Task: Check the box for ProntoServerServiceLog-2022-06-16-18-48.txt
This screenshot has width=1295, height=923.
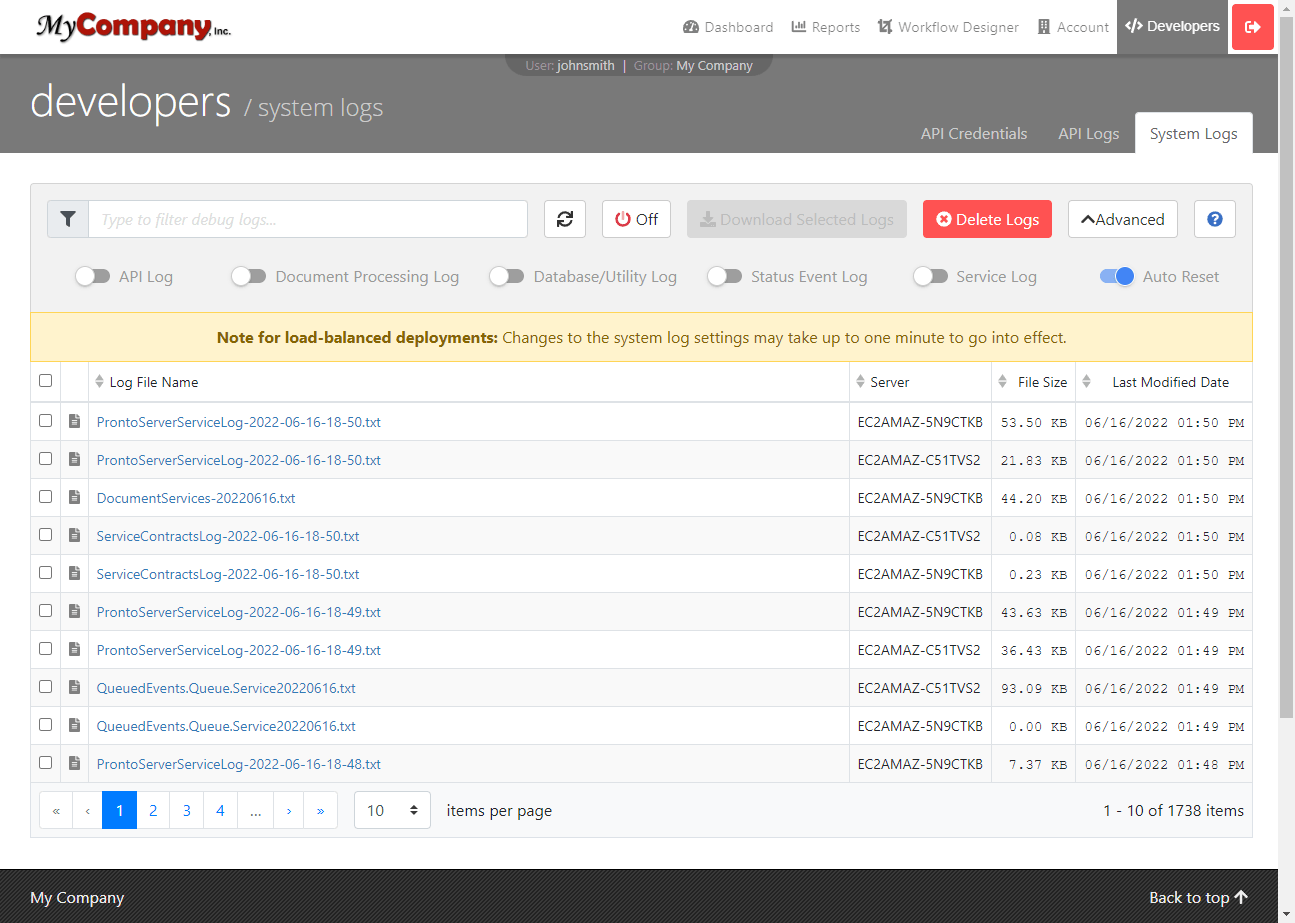Action: (x=45, y=763)
